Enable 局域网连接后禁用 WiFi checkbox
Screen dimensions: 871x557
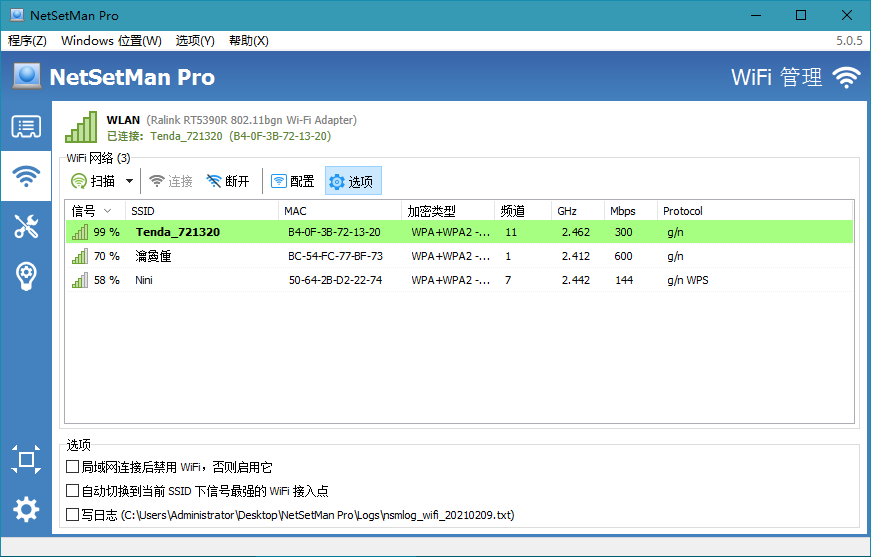(x=72, y=467)
